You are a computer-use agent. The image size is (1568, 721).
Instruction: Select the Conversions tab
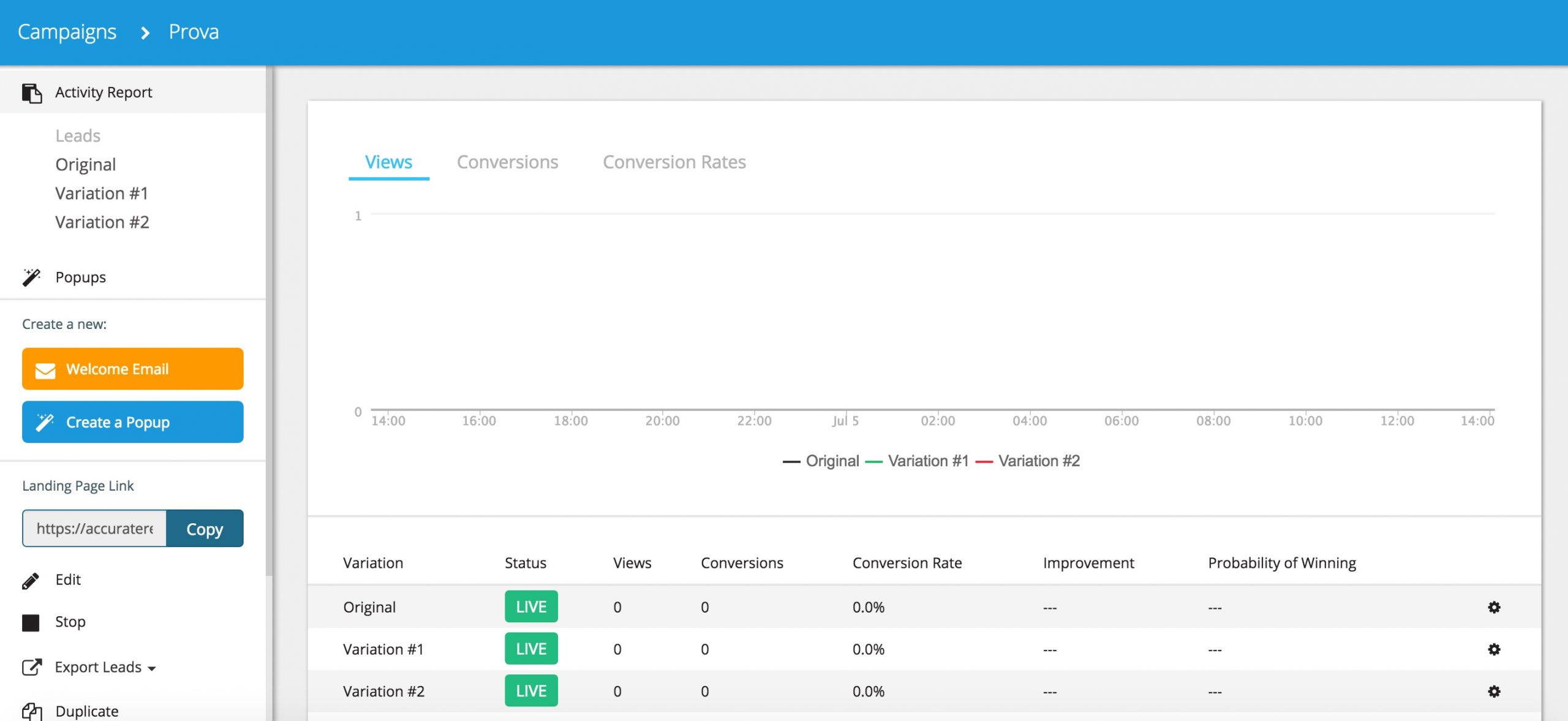pos(507,161)
